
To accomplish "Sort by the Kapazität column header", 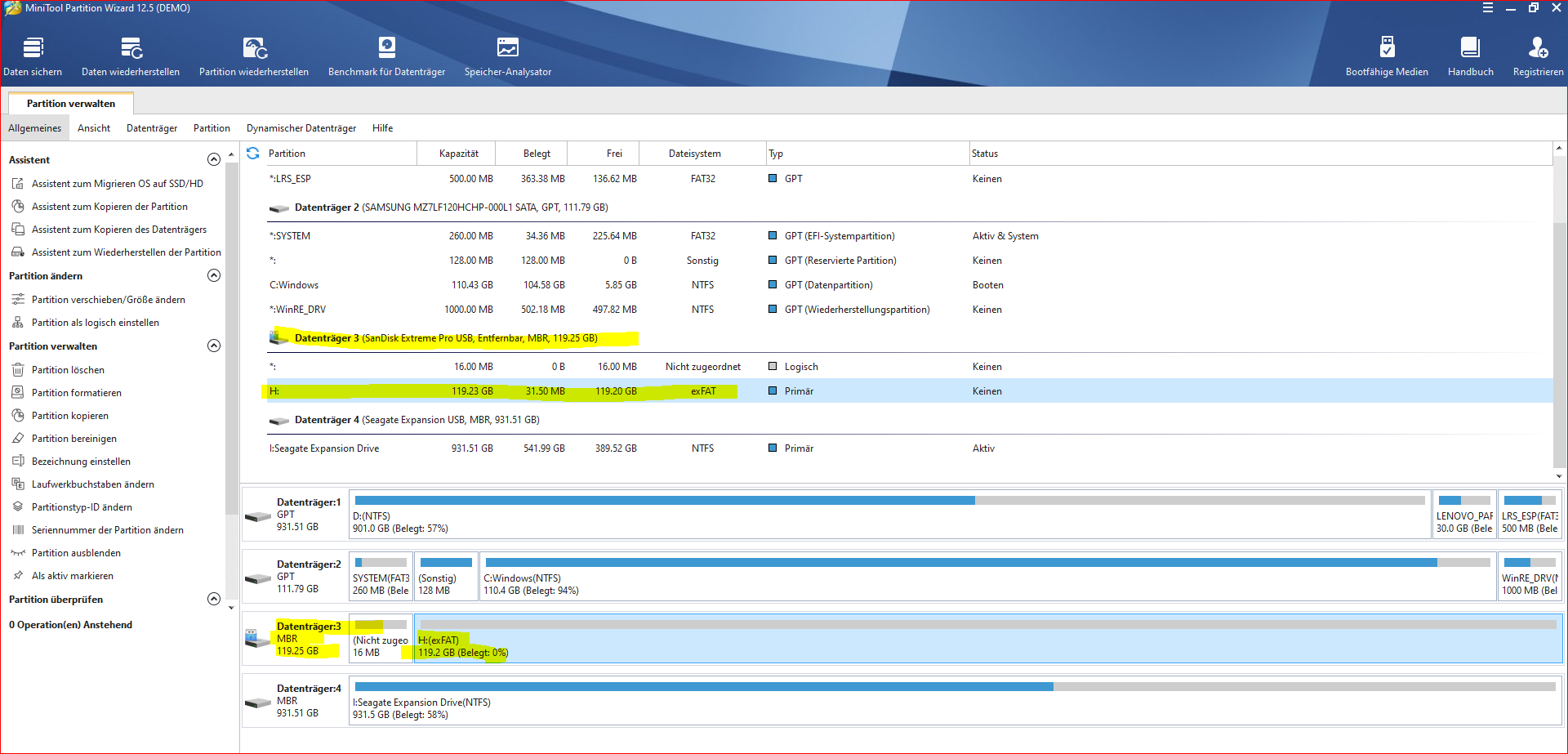I will coord(458,154).
